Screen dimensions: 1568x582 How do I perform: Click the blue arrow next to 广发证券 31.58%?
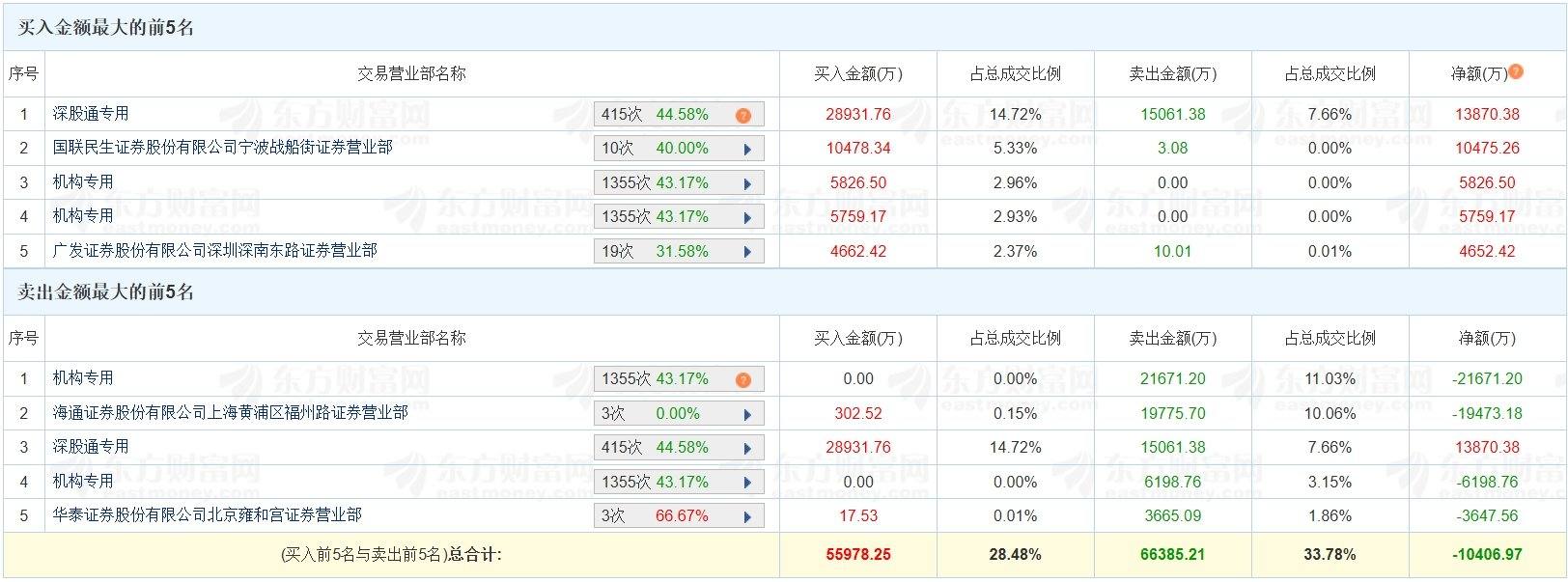pos(746,251)
